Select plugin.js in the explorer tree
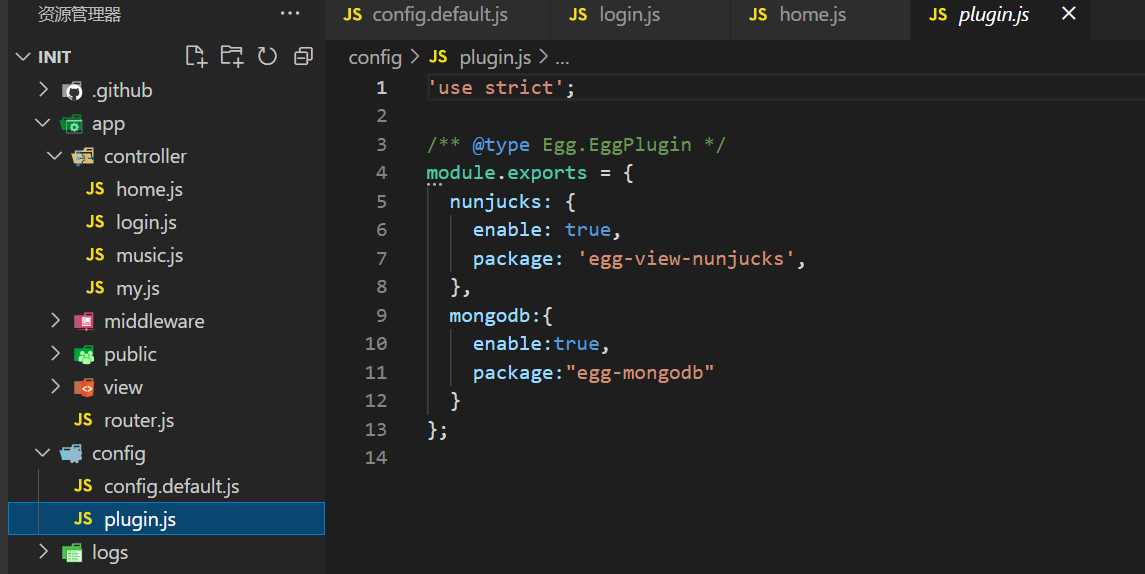1145x574 pixels. [166, 518]
